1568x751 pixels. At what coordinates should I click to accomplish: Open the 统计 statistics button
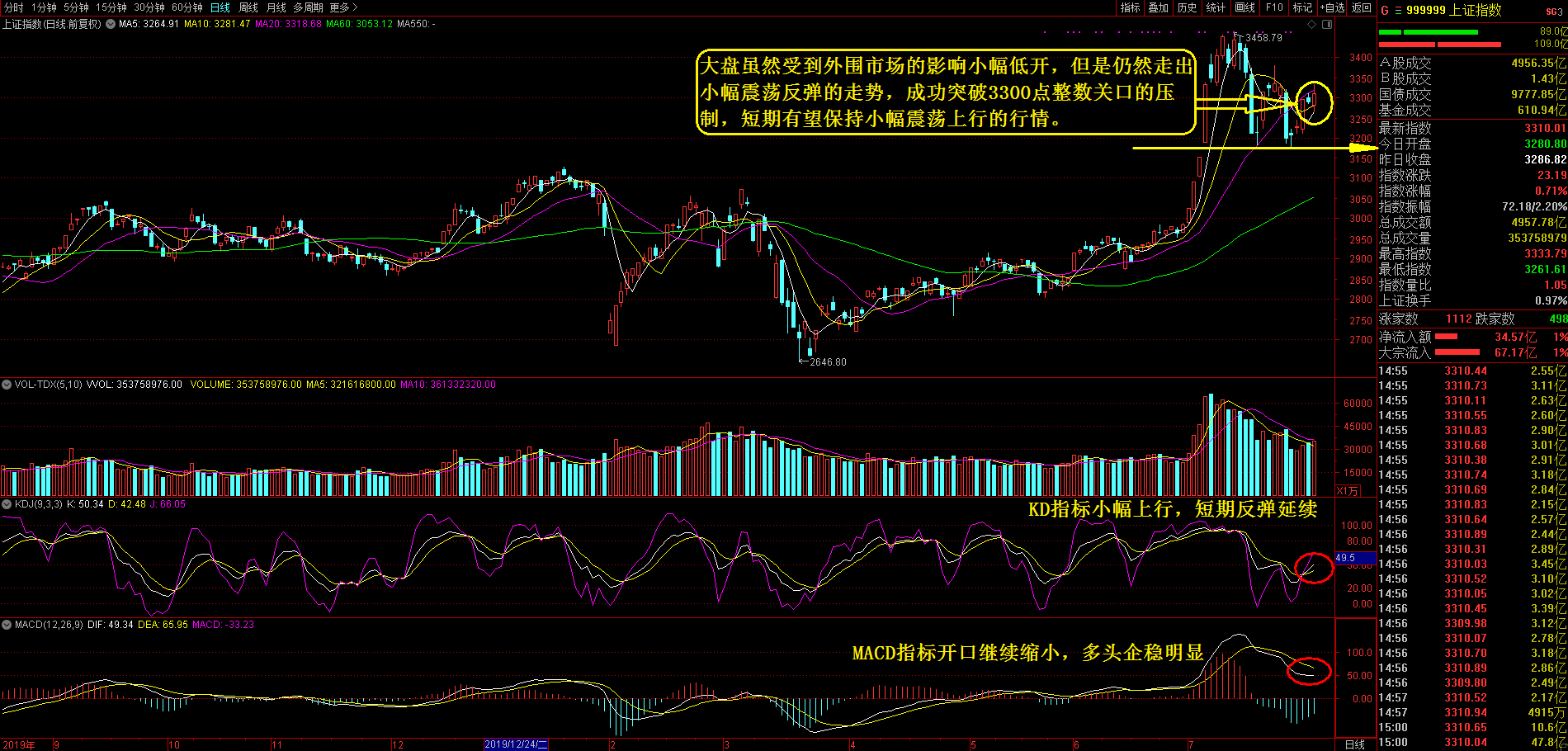[1216, 7]
